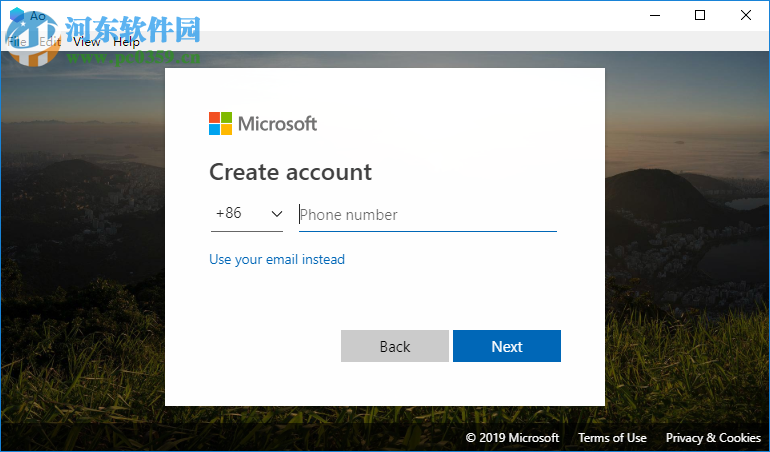
Task: Minimize the application window
Action: [655, 15]
